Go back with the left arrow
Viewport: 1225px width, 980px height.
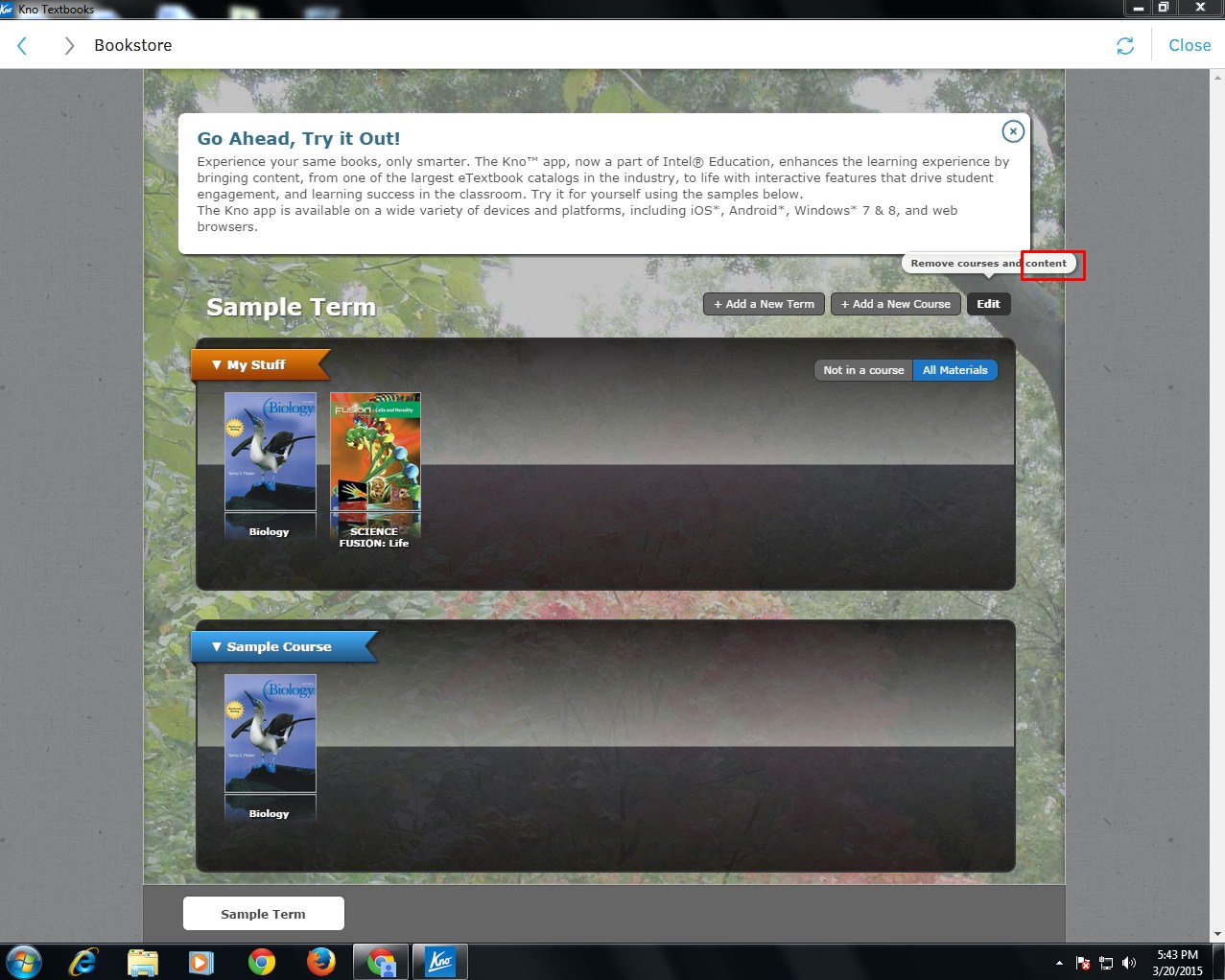(22, 46)
